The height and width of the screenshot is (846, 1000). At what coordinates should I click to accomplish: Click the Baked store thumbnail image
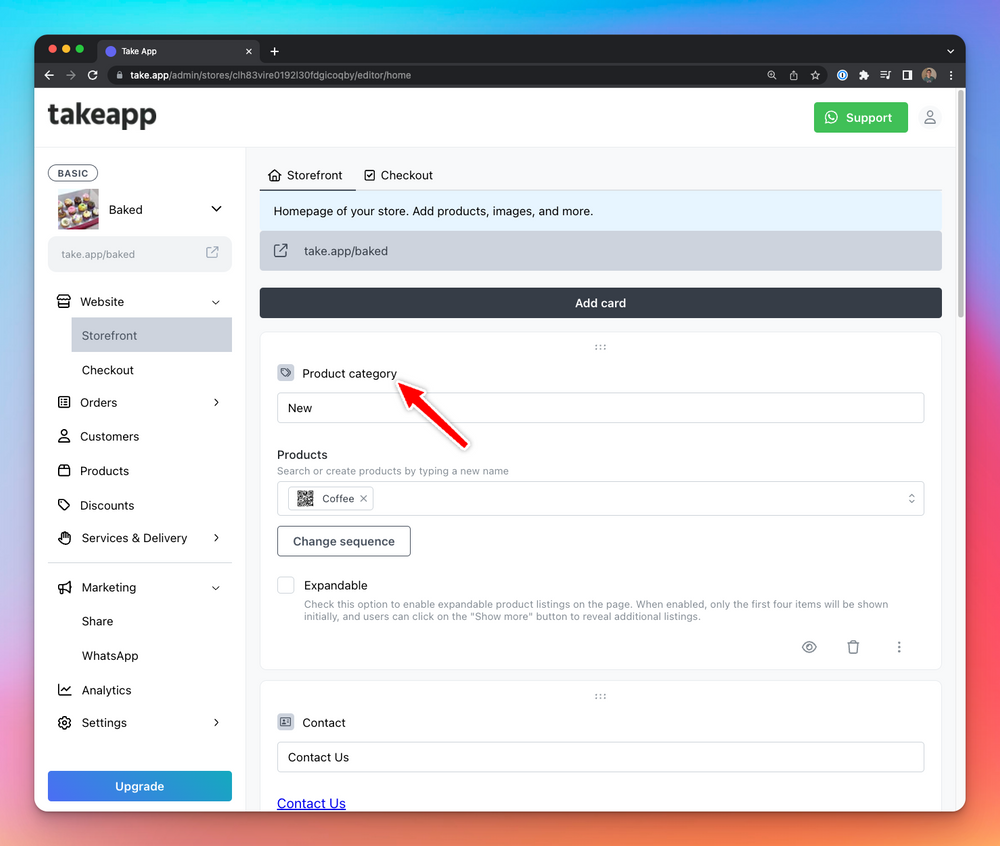[78, 209]
